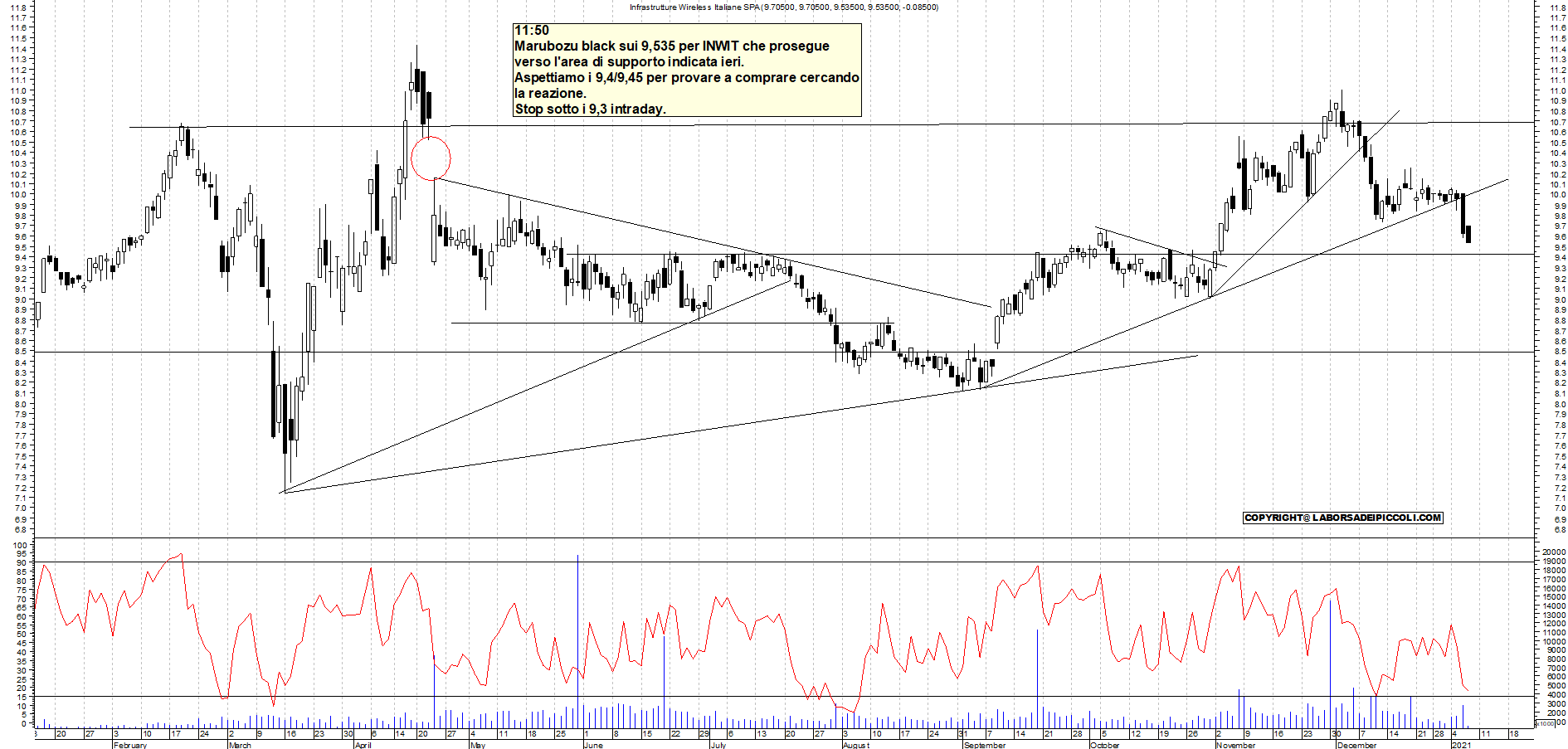Select the 'Stop sotto i 9,3 intraday.' line
1568x749 pixels.
tap(590, 109)
